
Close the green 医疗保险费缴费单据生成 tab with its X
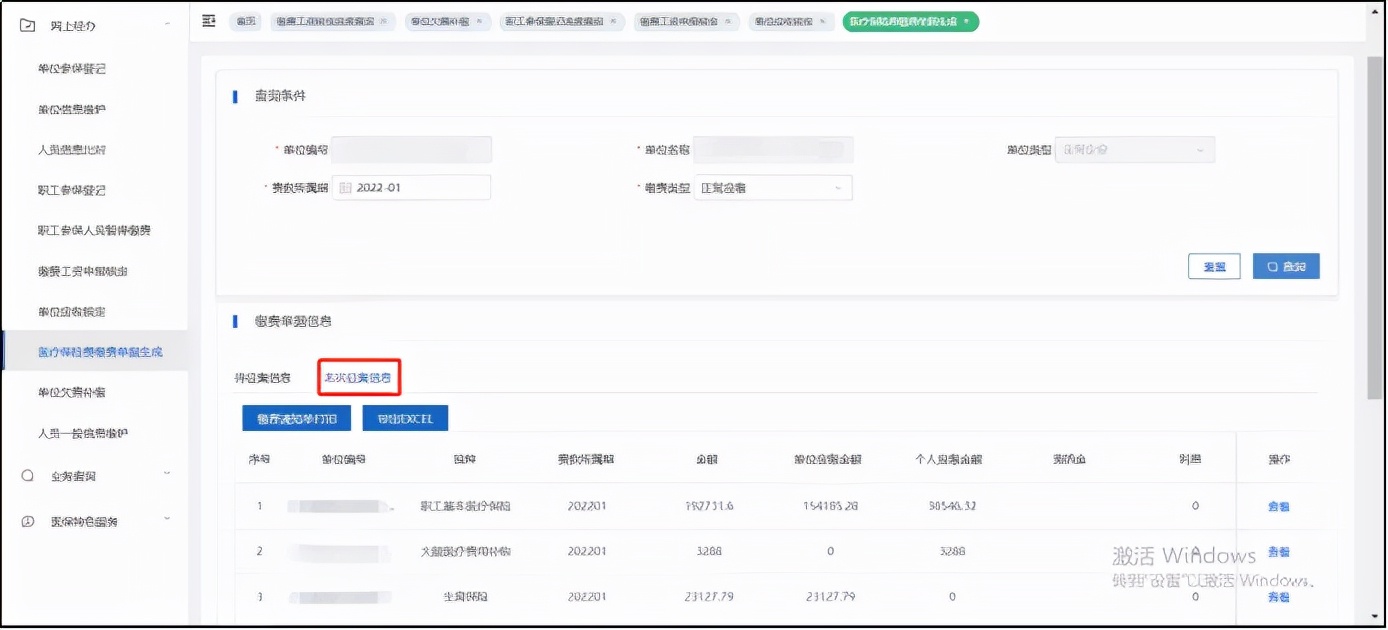966,20
